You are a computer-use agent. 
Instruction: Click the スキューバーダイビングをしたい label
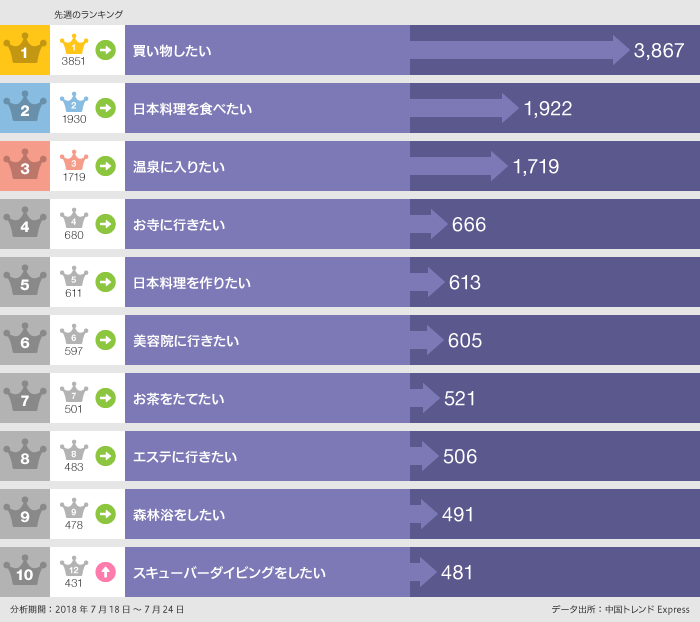(x=230, y=573)
